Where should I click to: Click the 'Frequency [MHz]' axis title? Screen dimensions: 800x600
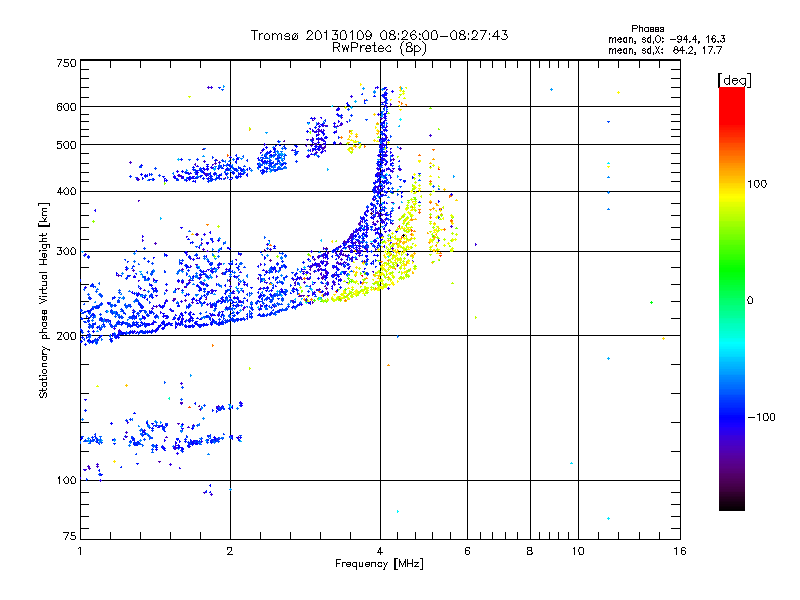coord(379,564)
